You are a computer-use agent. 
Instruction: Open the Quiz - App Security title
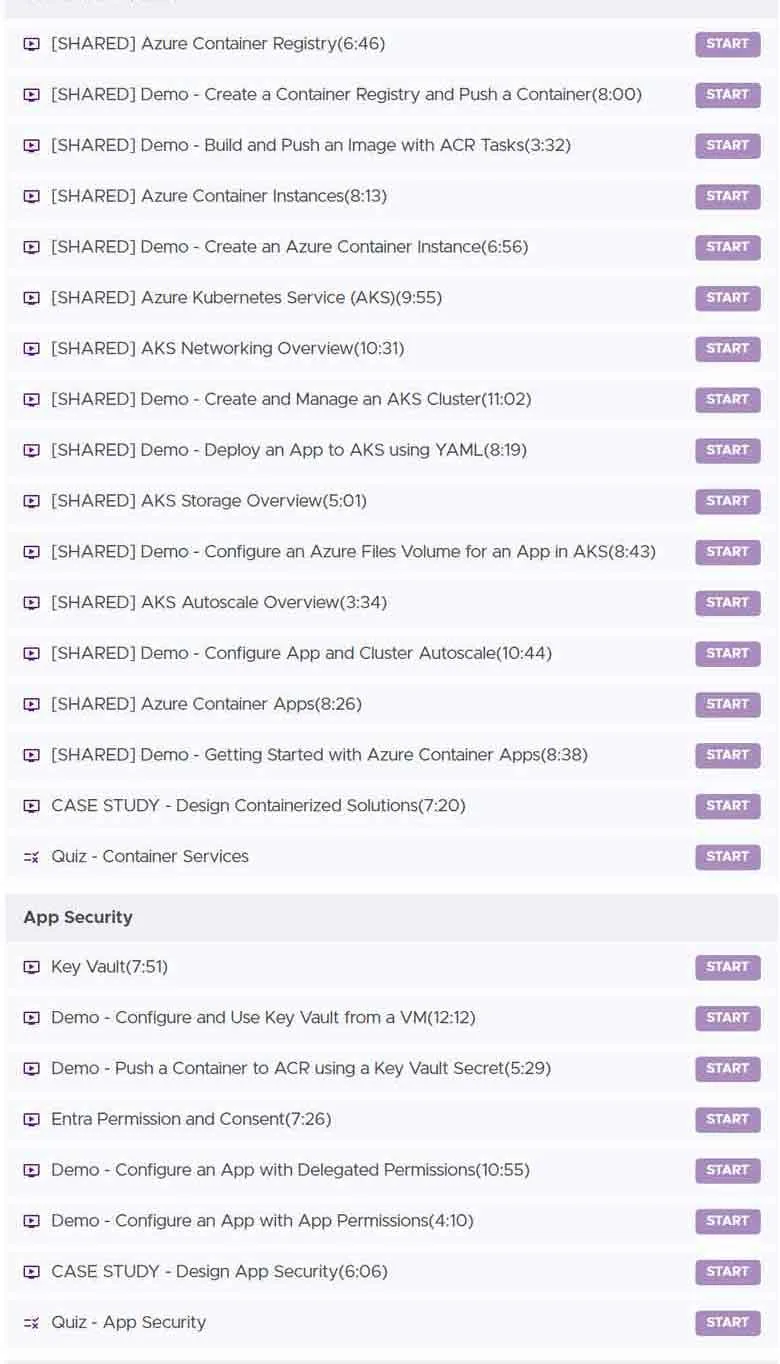tap(128, 1323)
